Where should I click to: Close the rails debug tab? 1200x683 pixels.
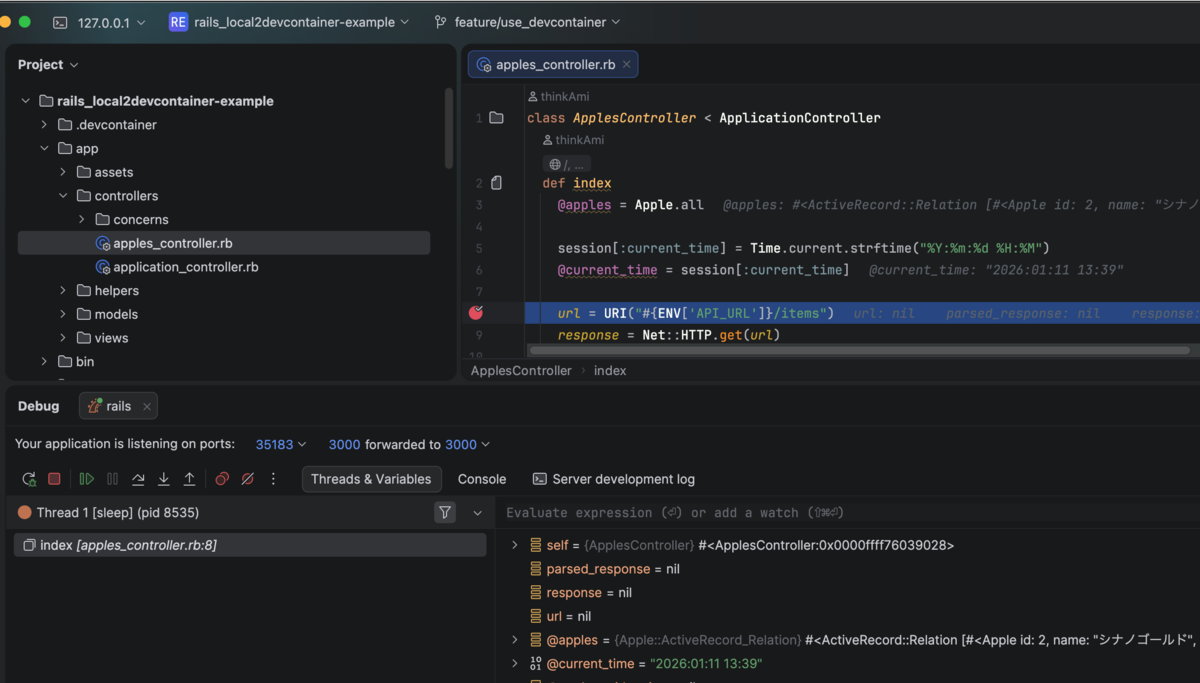(x=147, y=406)
